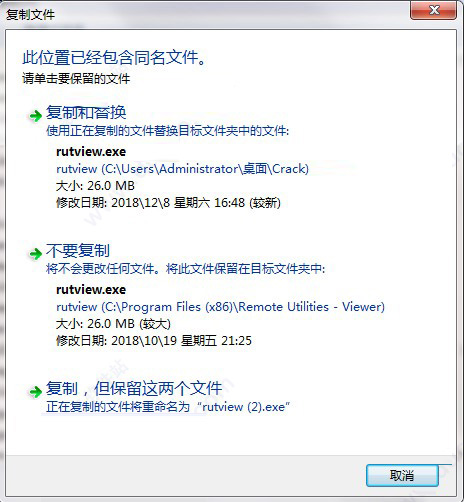Close the 复制文件 dialog with X
This screenshot has height=502, width=464.
433,11
